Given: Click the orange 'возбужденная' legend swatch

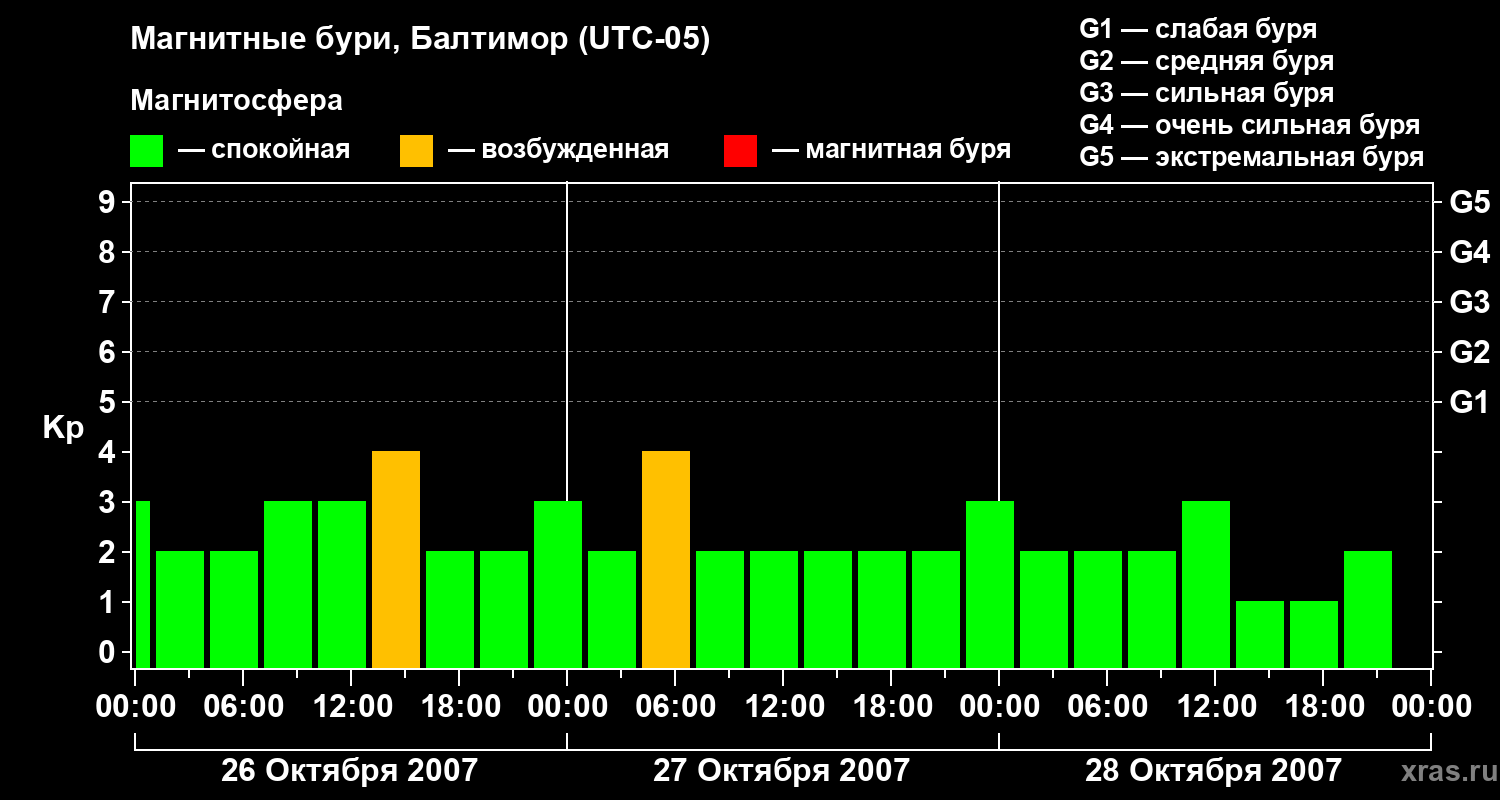Looking at the screenshot, I should (416, 151).
